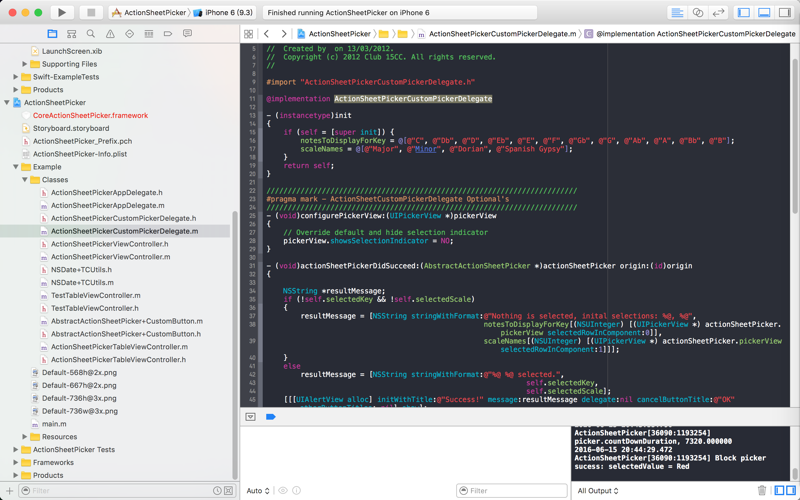The width and height of the screenshot is (800, 500).
Task: Open the Find navigator search icon
Action: tap(90, 34)
